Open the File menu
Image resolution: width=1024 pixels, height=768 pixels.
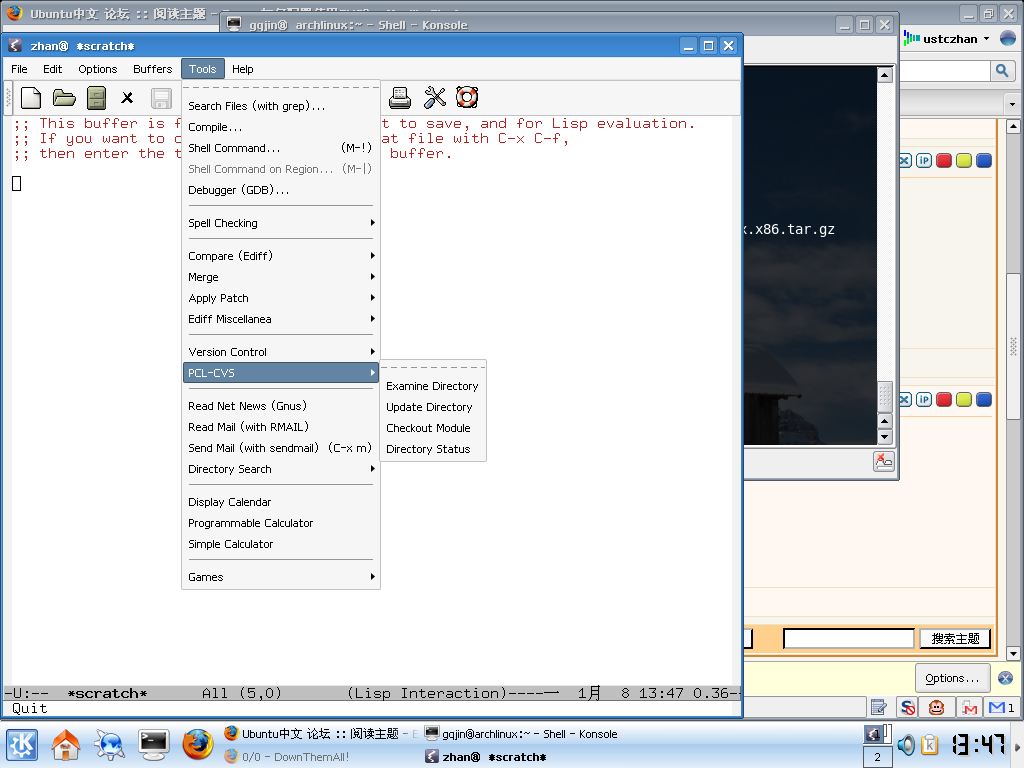(x=20, y=69)
